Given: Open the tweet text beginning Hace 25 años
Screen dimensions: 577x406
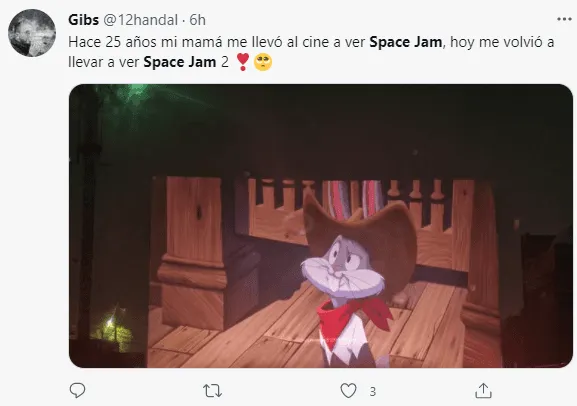Looking at the screenshot, I should click(311, 52).
